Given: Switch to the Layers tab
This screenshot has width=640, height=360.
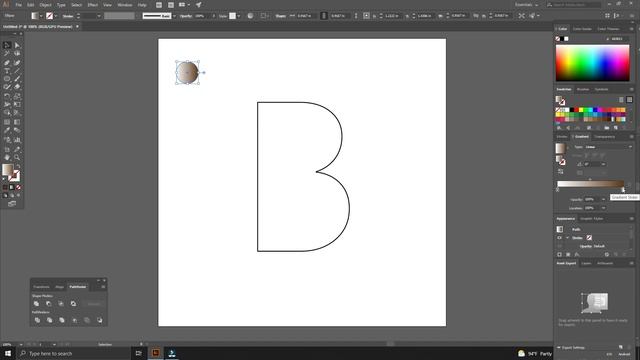Looking at the screenshot, I should pos(586,263).
